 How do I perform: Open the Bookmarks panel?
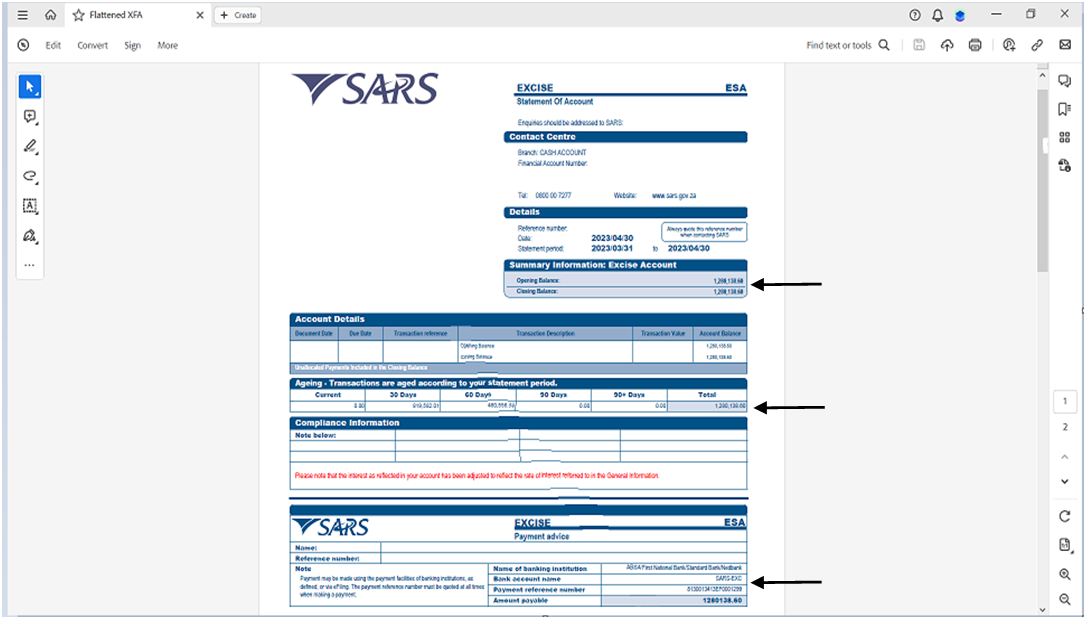(x=1064, y=109)
